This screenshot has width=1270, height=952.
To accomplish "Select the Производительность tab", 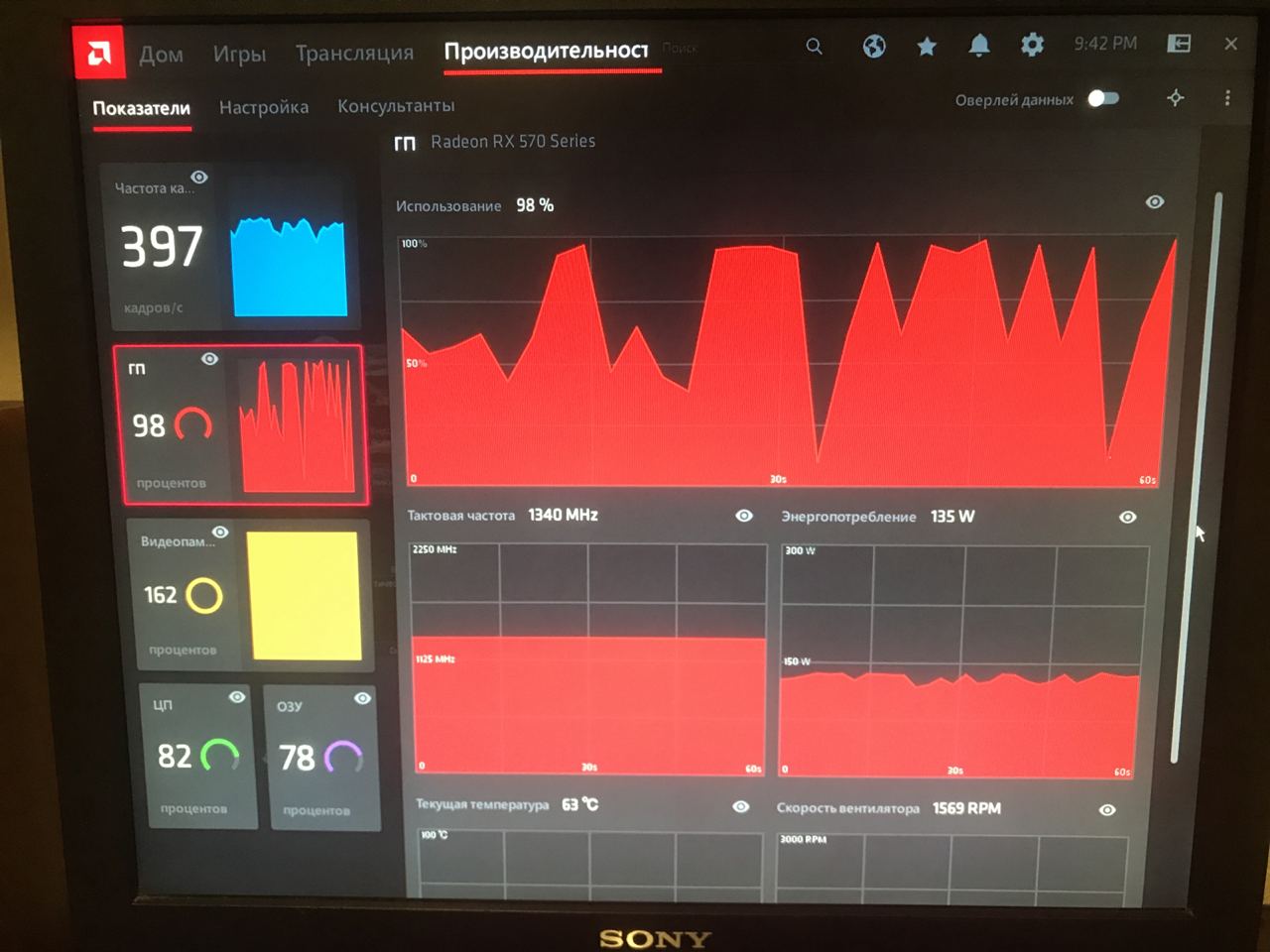I will point(547,52).
